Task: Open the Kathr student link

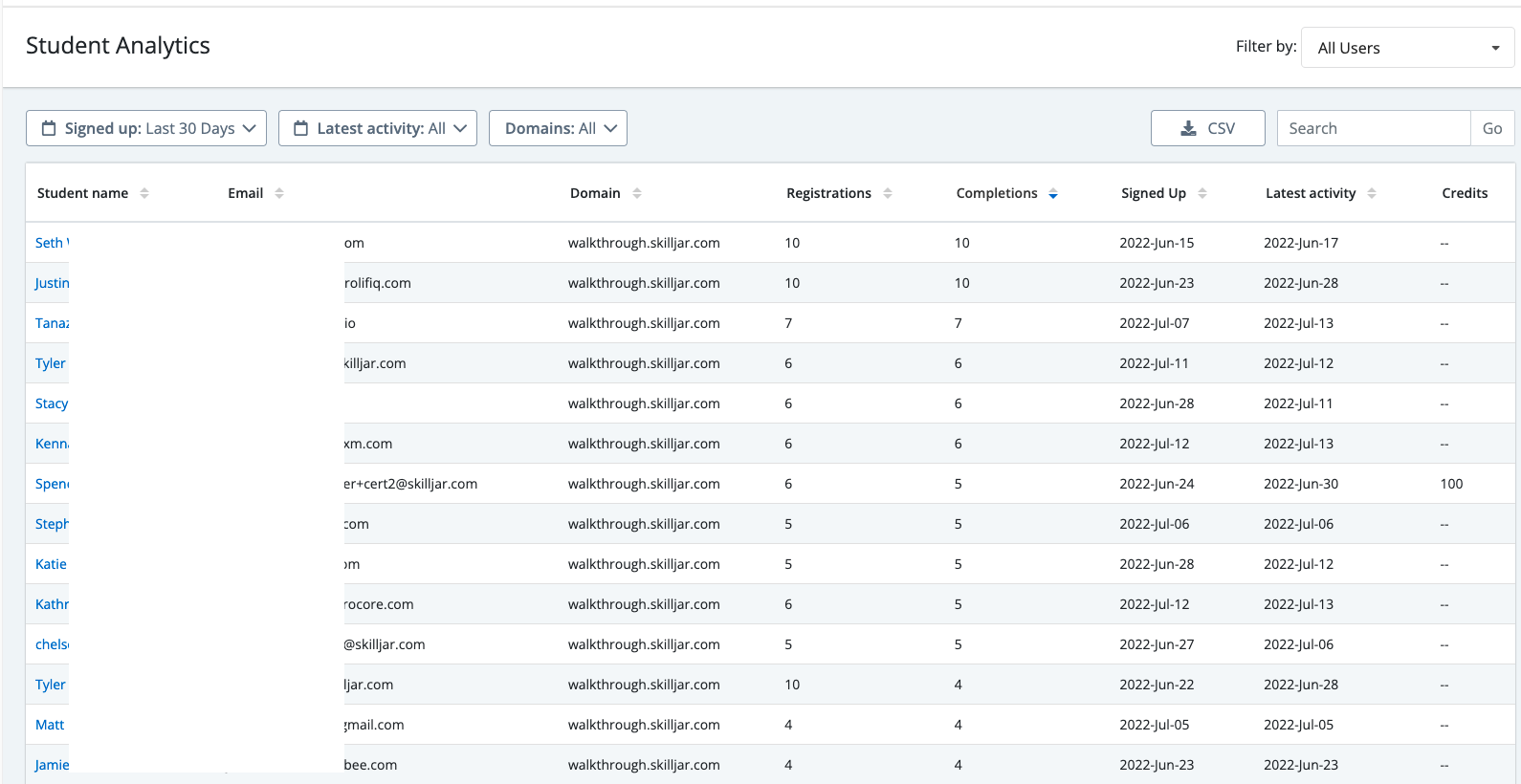Action: tap(52, 604)
